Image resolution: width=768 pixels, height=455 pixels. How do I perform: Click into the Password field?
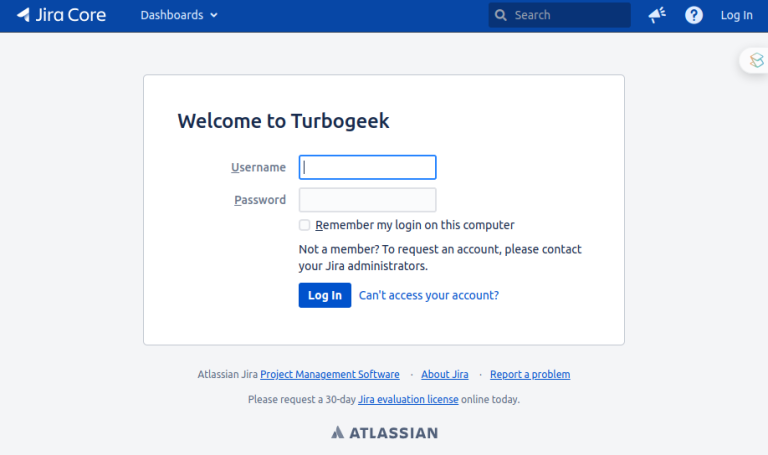pyautogui.click(x=367, y=200)
